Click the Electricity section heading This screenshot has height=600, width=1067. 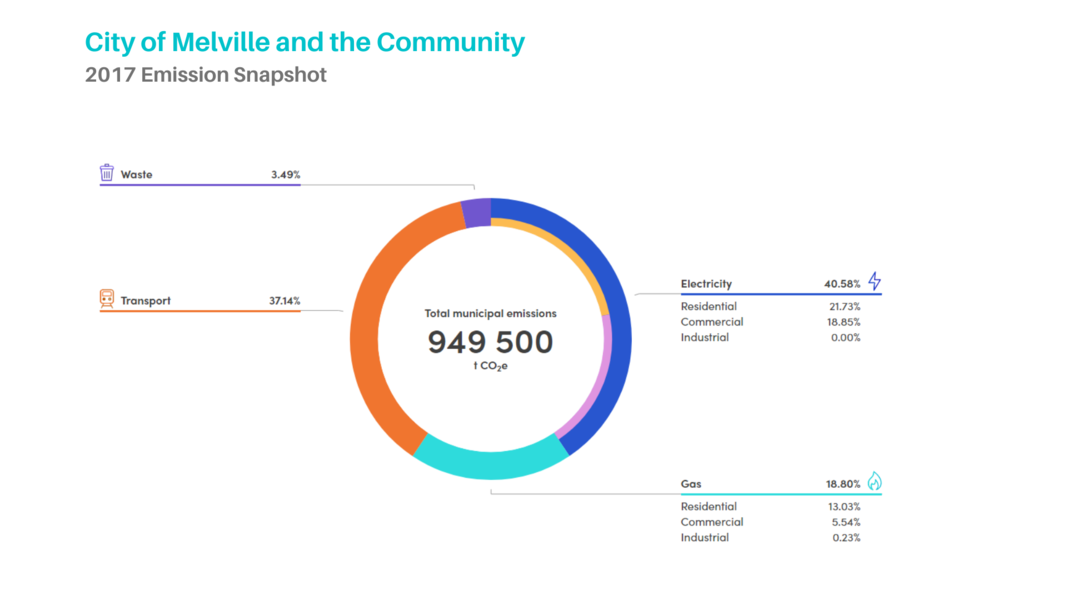point(706,284)
